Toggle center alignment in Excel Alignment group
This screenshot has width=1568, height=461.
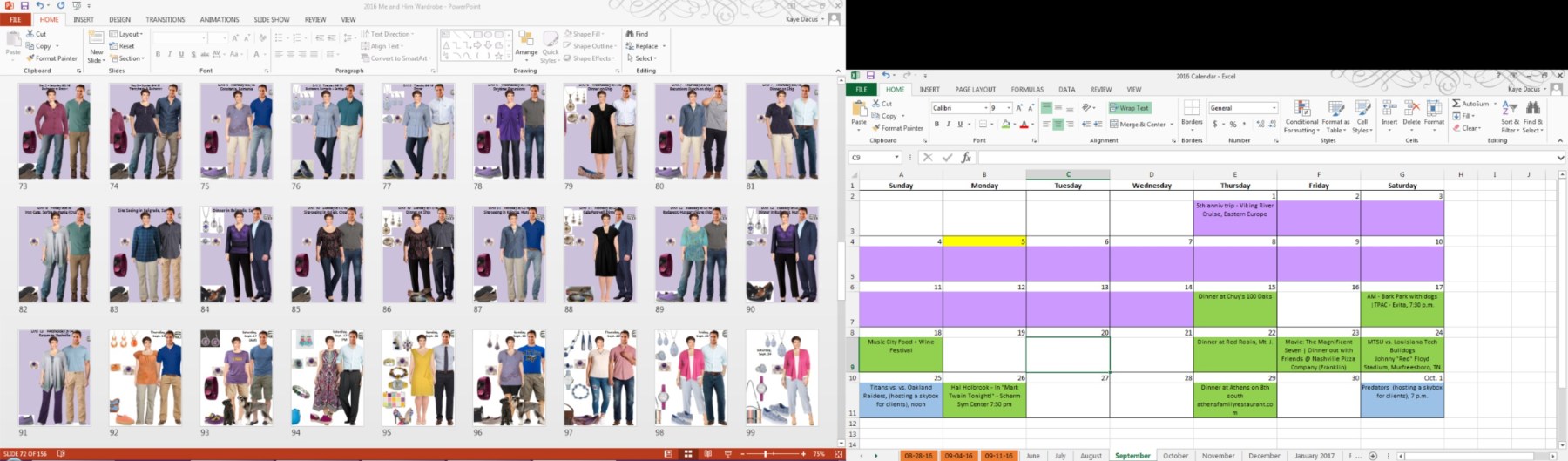click(x=1058, y=125)
